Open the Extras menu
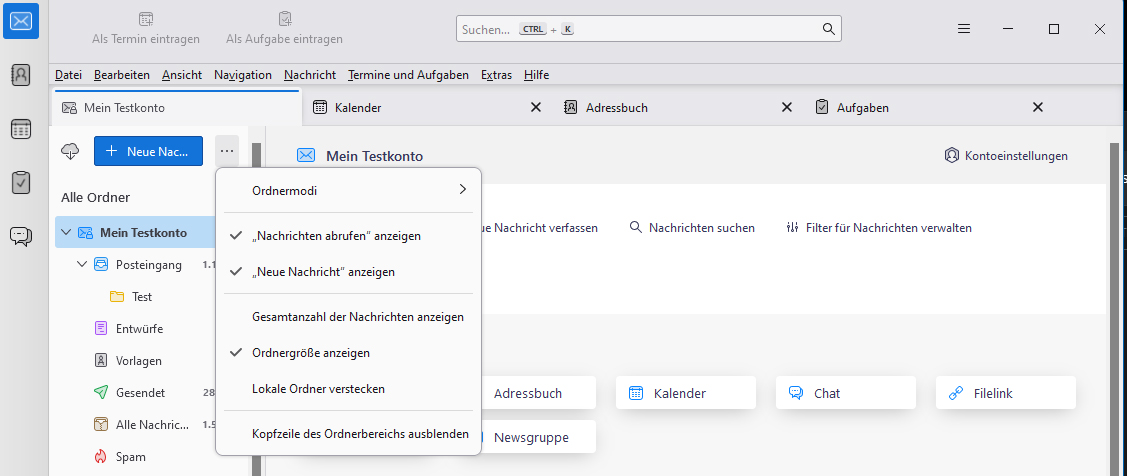This screenshot has height=476, width=1127. click(x=496, y=75)
